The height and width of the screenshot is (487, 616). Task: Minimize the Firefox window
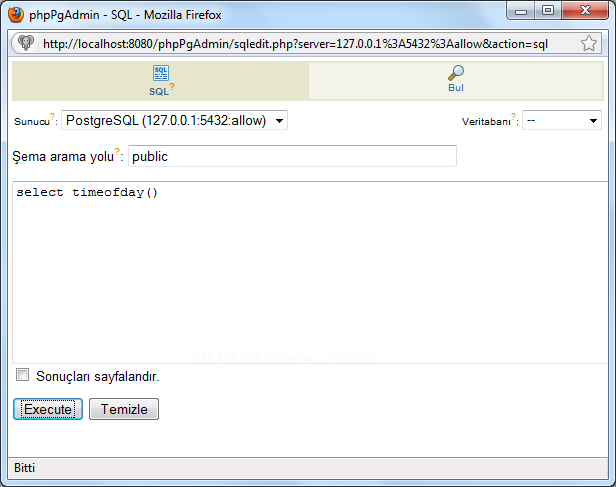pos(521,11)
